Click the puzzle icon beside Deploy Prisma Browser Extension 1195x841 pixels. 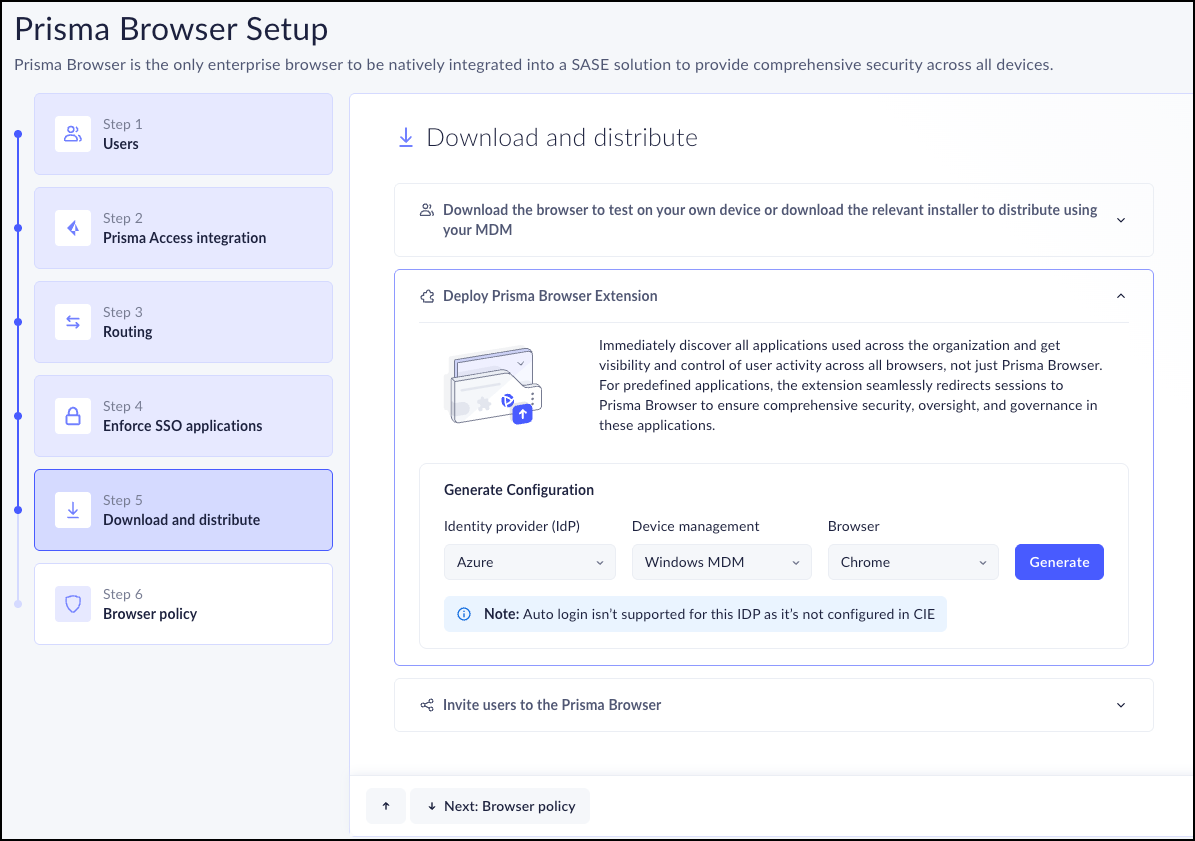428,296
